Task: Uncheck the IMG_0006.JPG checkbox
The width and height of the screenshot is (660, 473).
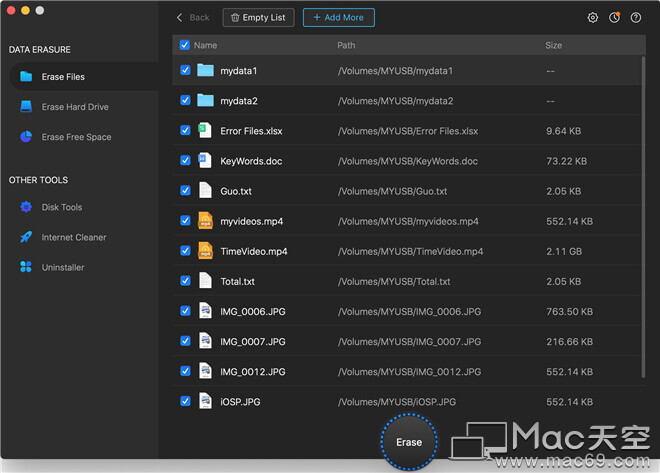Action: coord(185,311)
